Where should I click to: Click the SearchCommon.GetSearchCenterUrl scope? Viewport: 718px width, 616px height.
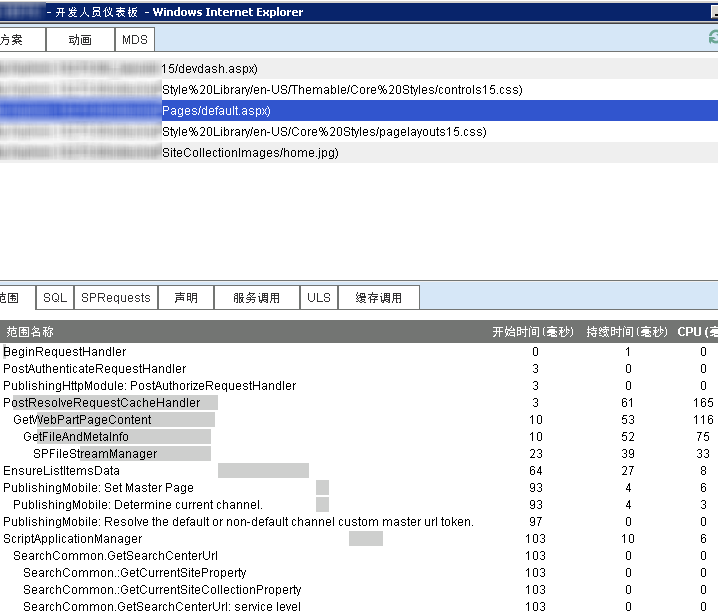(x=115, y=555)
